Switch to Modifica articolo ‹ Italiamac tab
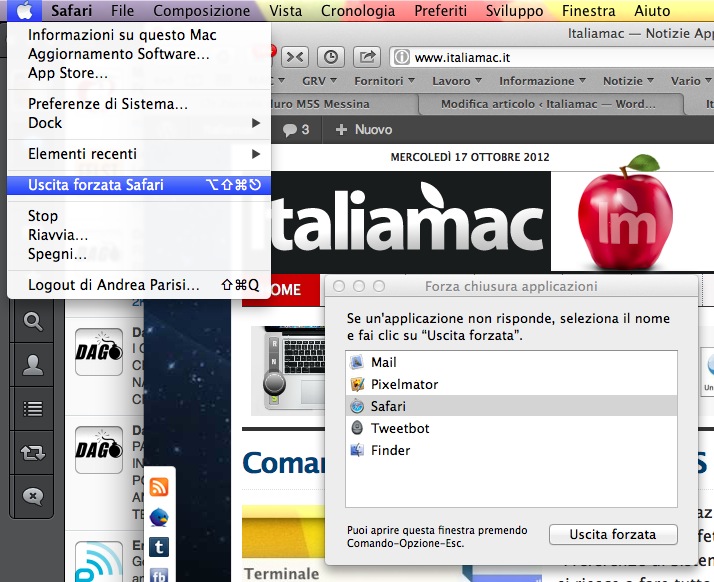Image resolution: width=714 pixels, height=582 pixels. pyautogui.click(x=551, y=104)
